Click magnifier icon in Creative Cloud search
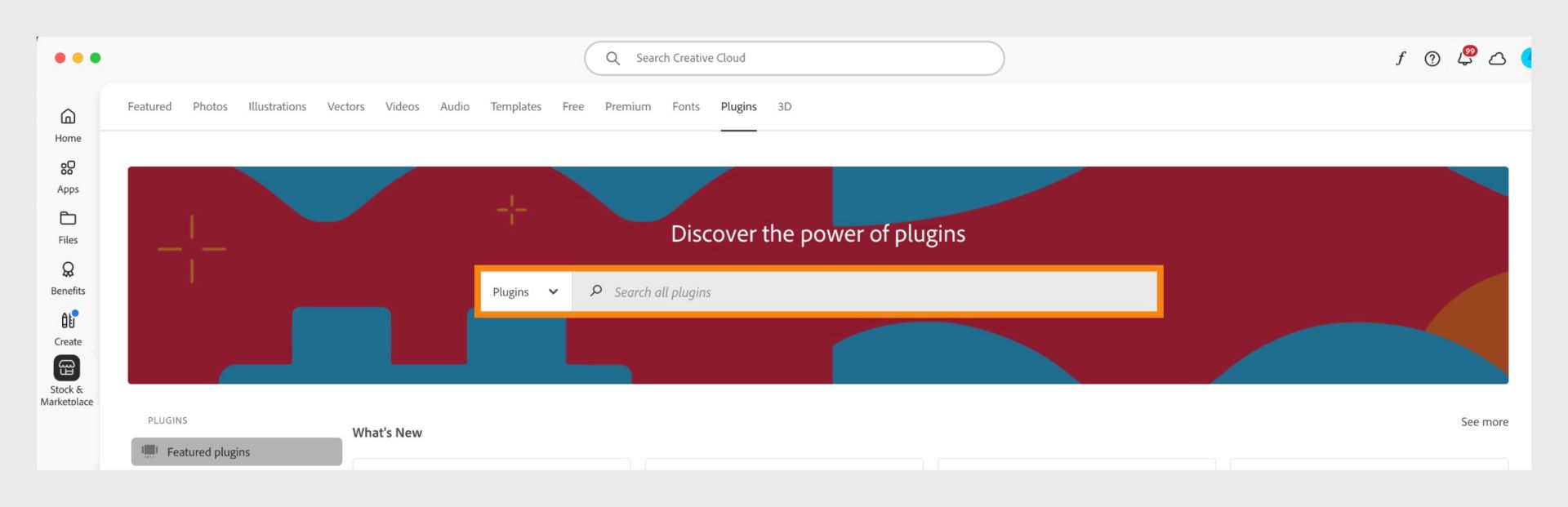The image size is (1568, 507). [612, 58]
